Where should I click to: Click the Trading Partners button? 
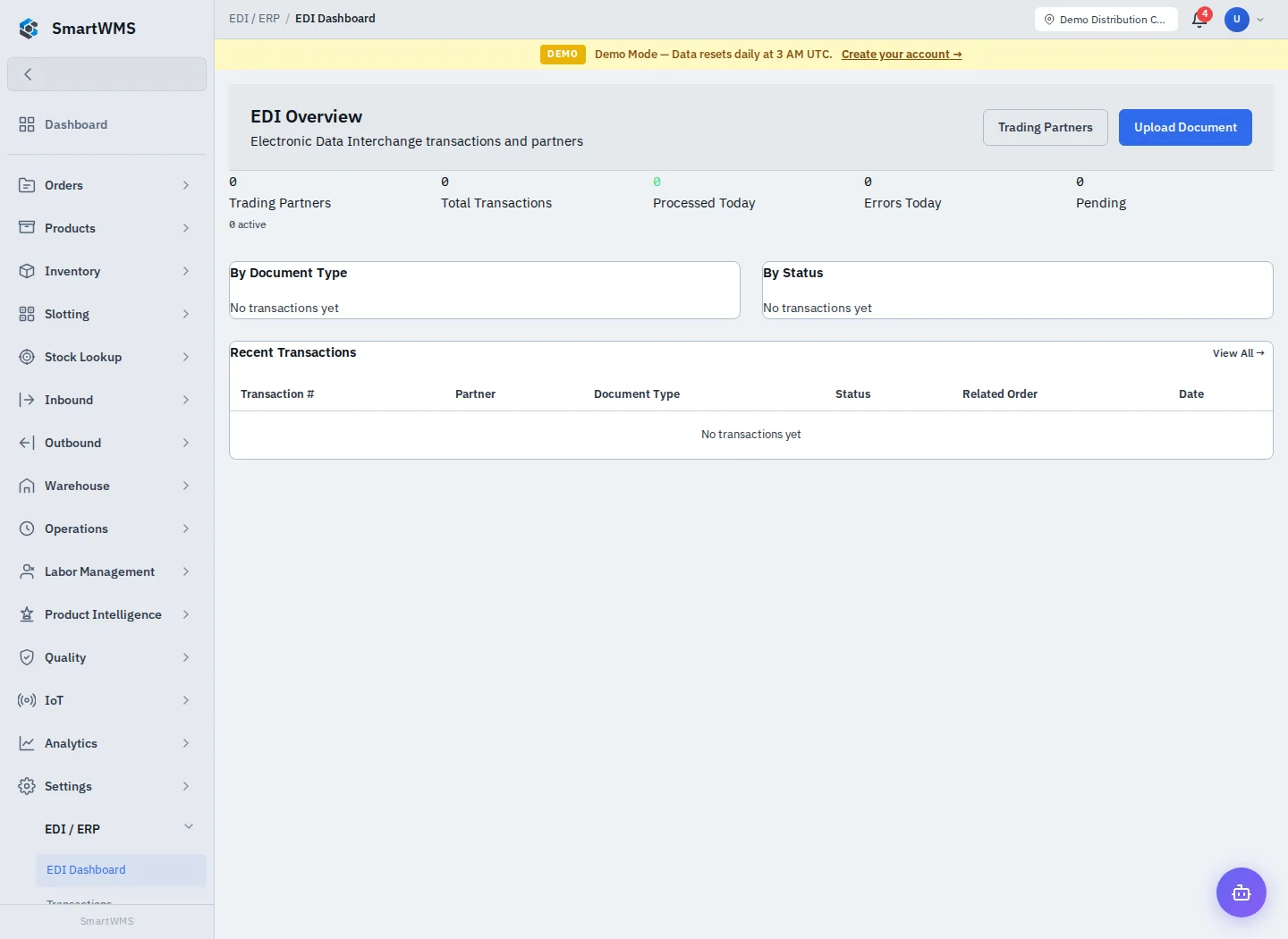point(1046,127)
